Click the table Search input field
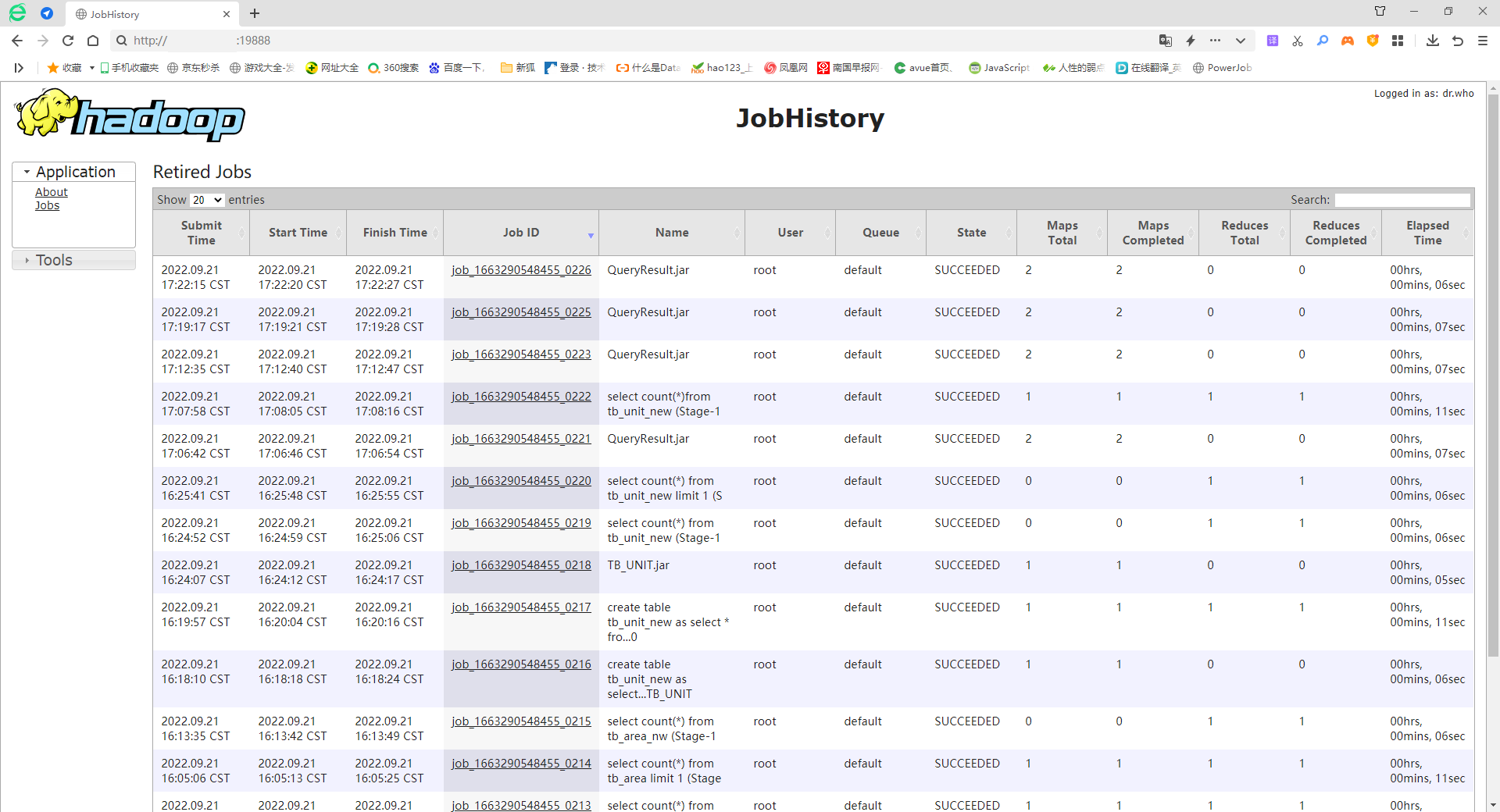Image resolution: width=1500 pixels, height=812 pixels. point(1402,200)
